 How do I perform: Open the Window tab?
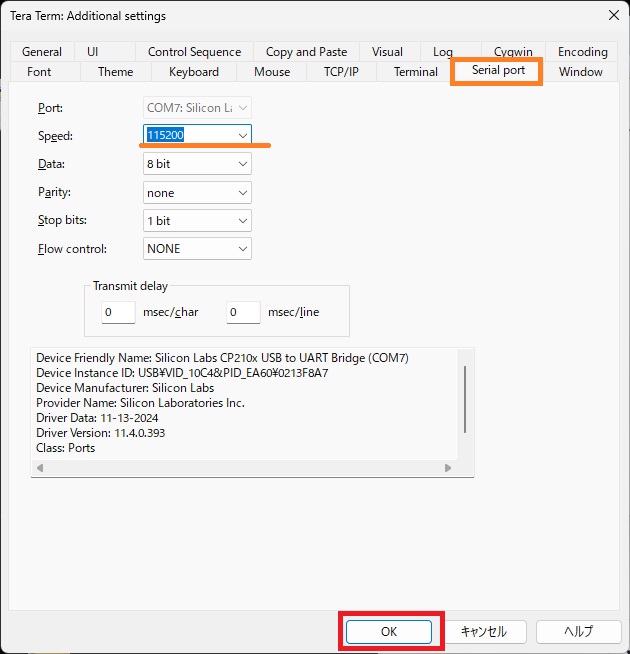click(x=580, y=72)
